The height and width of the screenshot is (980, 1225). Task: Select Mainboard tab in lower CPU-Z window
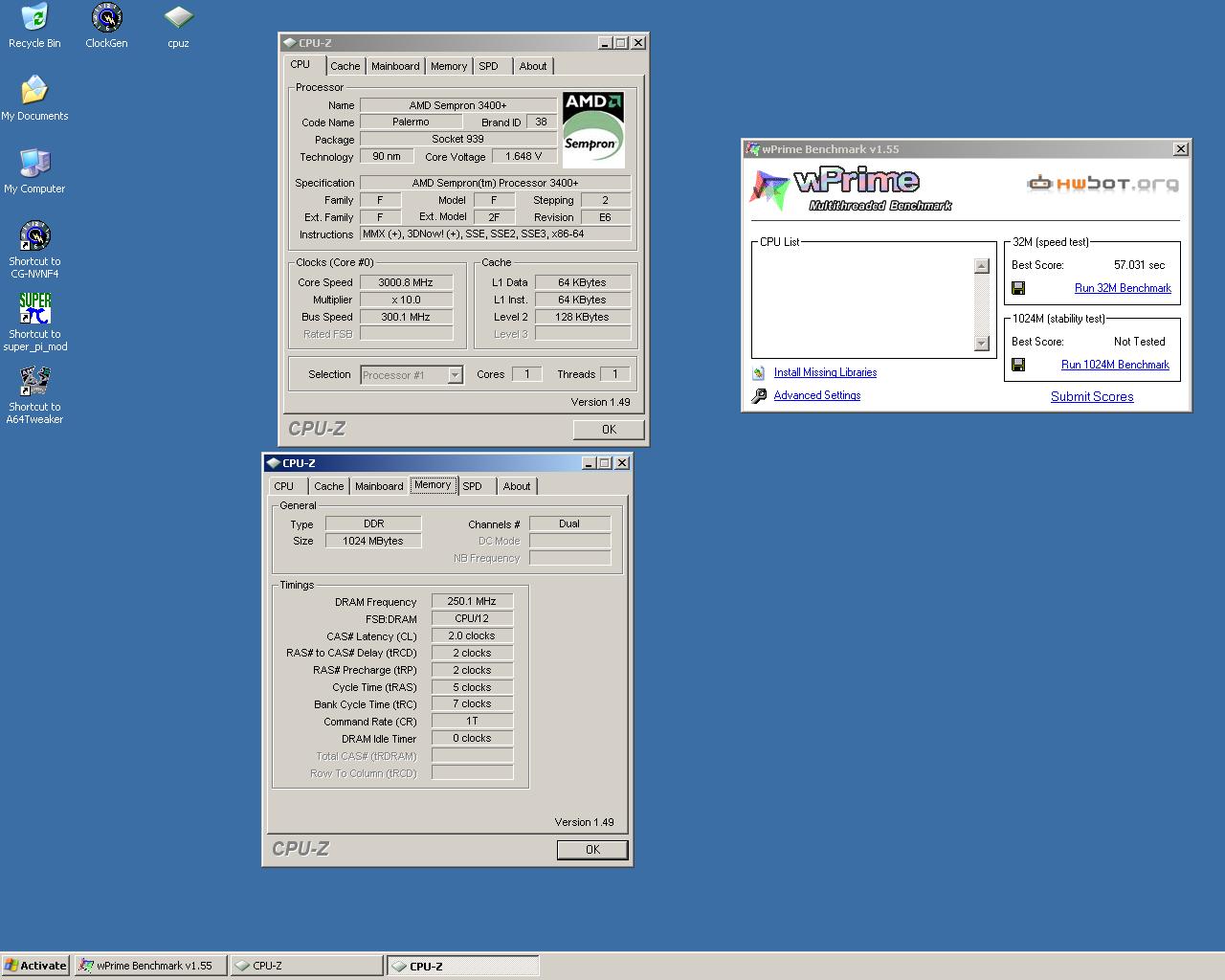(379, 486)
